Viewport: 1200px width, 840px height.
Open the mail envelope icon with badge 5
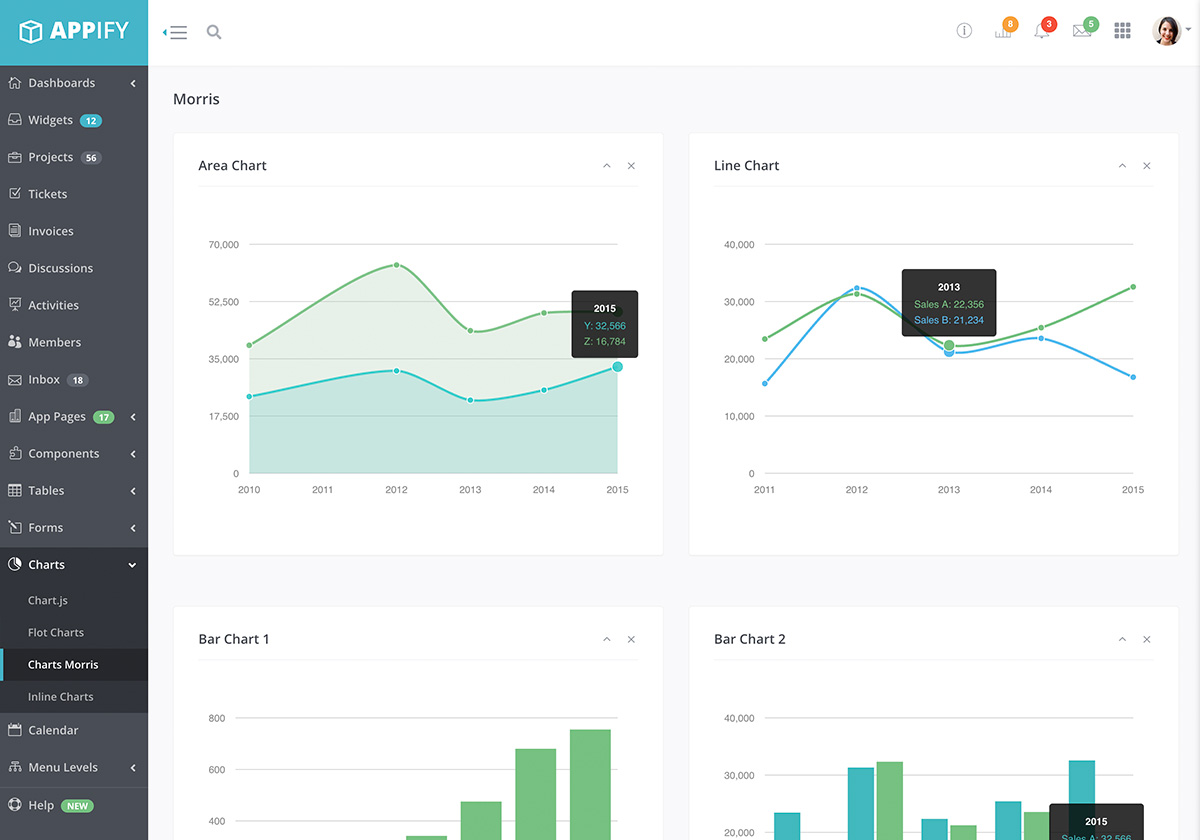pyautogui.click(x=1083, y=30)
